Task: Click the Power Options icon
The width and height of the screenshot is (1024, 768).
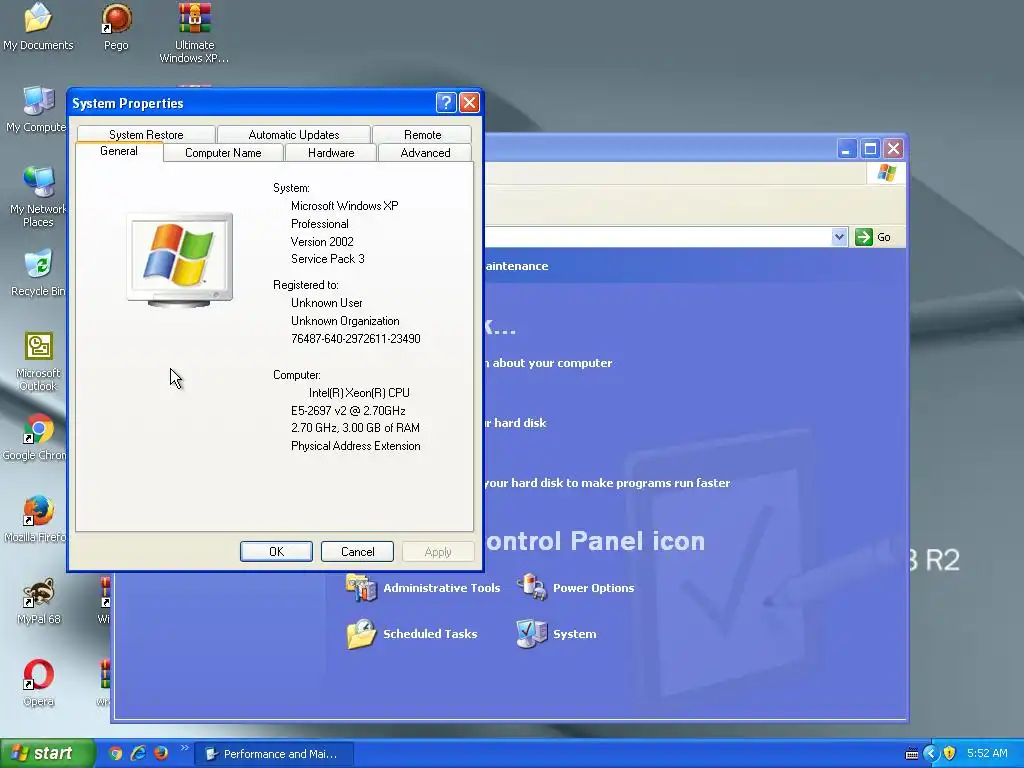Action: click(532, 587)
